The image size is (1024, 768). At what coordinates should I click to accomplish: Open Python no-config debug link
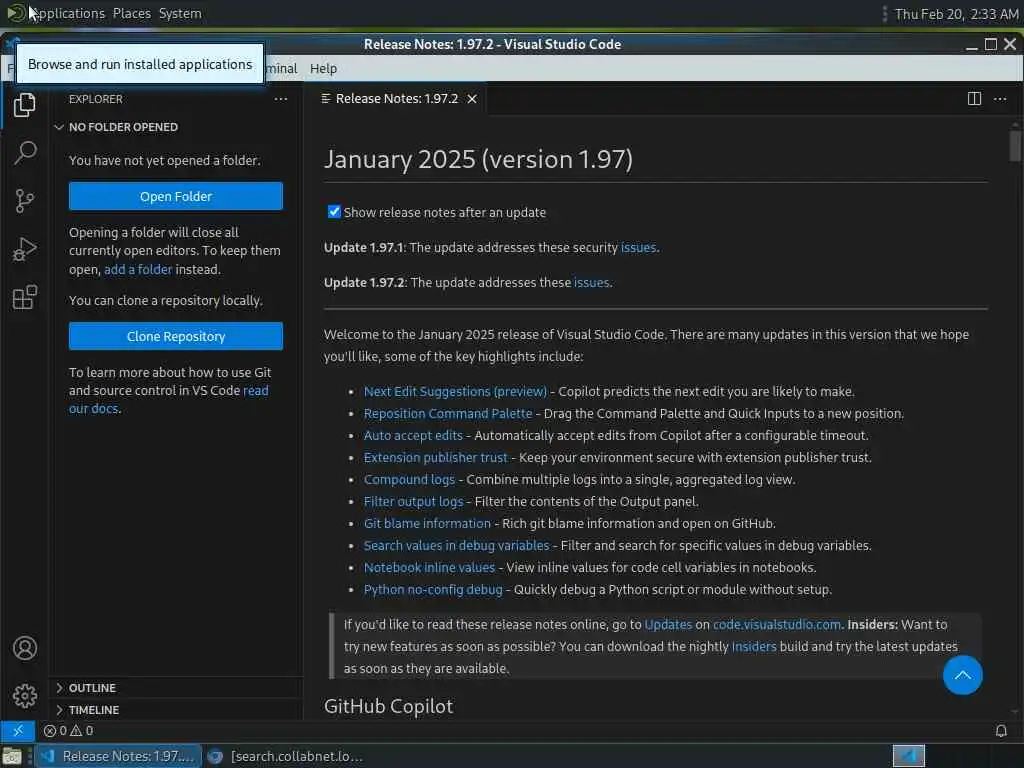433,589
